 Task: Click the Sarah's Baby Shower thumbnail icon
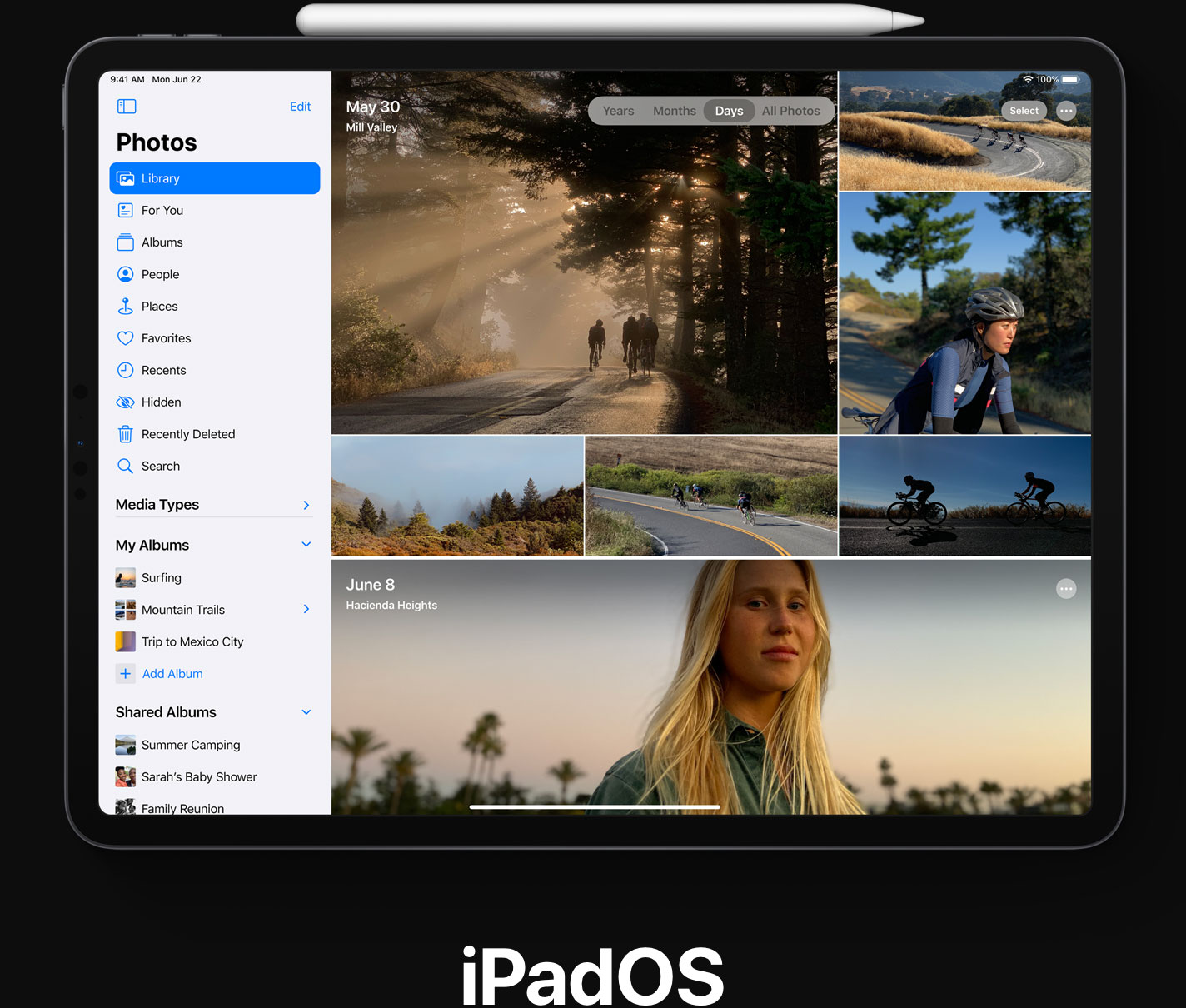coord(126,777)
